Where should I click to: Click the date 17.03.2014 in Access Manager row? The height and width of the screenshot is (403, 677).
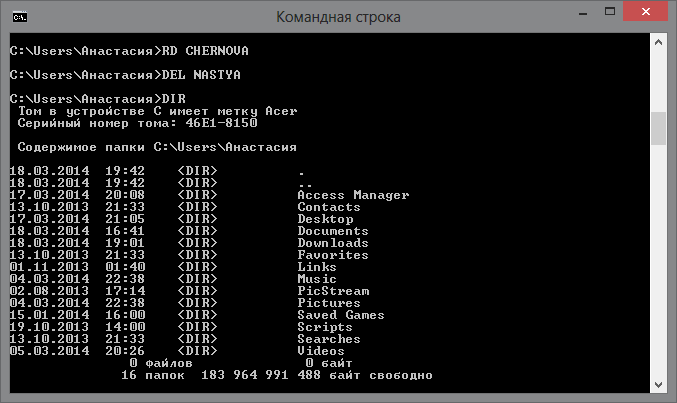click(49, 195)
